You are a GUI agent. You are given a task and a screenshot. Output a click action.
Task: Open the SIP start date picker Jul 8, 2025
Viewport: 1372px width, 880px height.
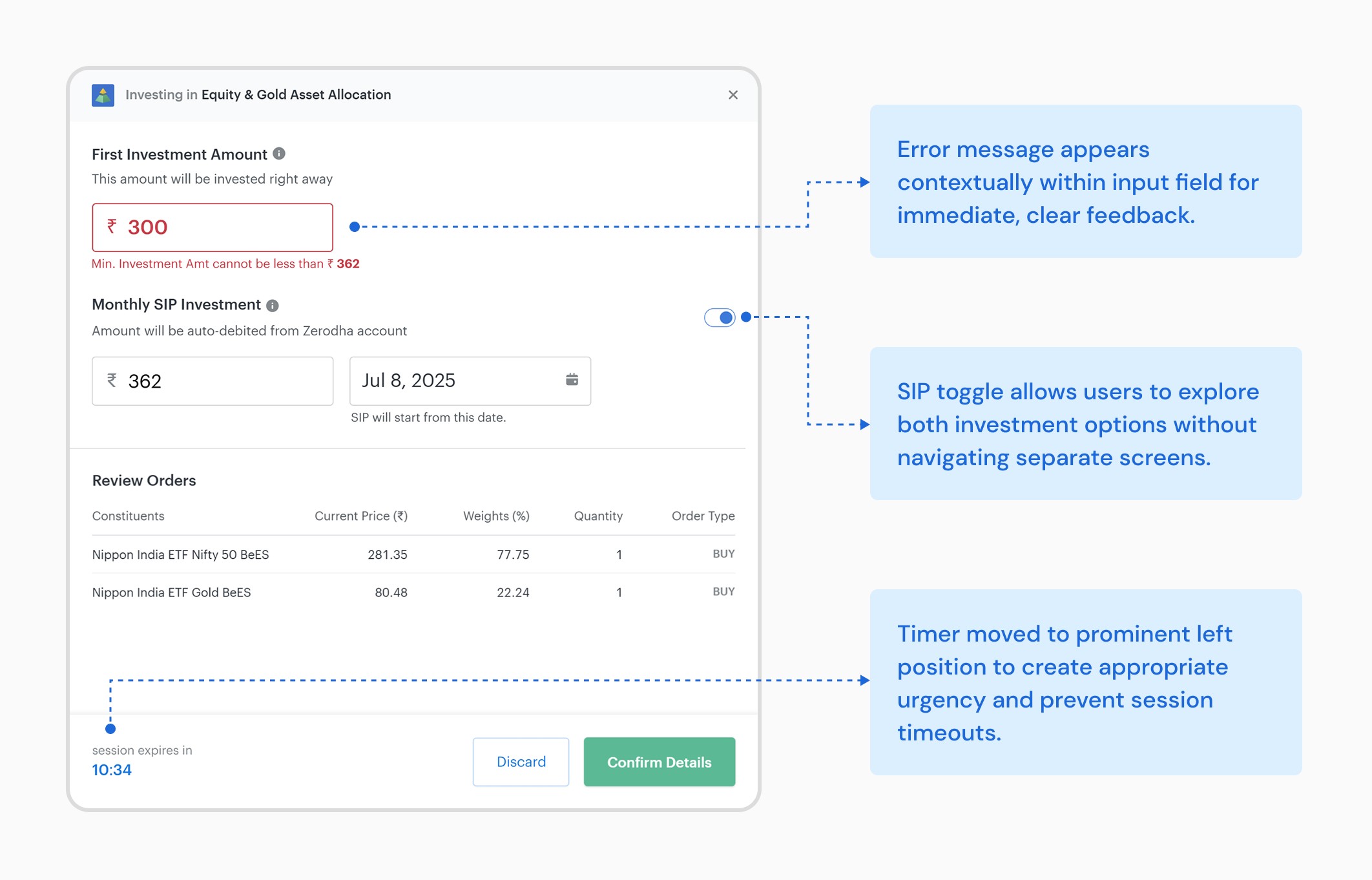(470, 381)
